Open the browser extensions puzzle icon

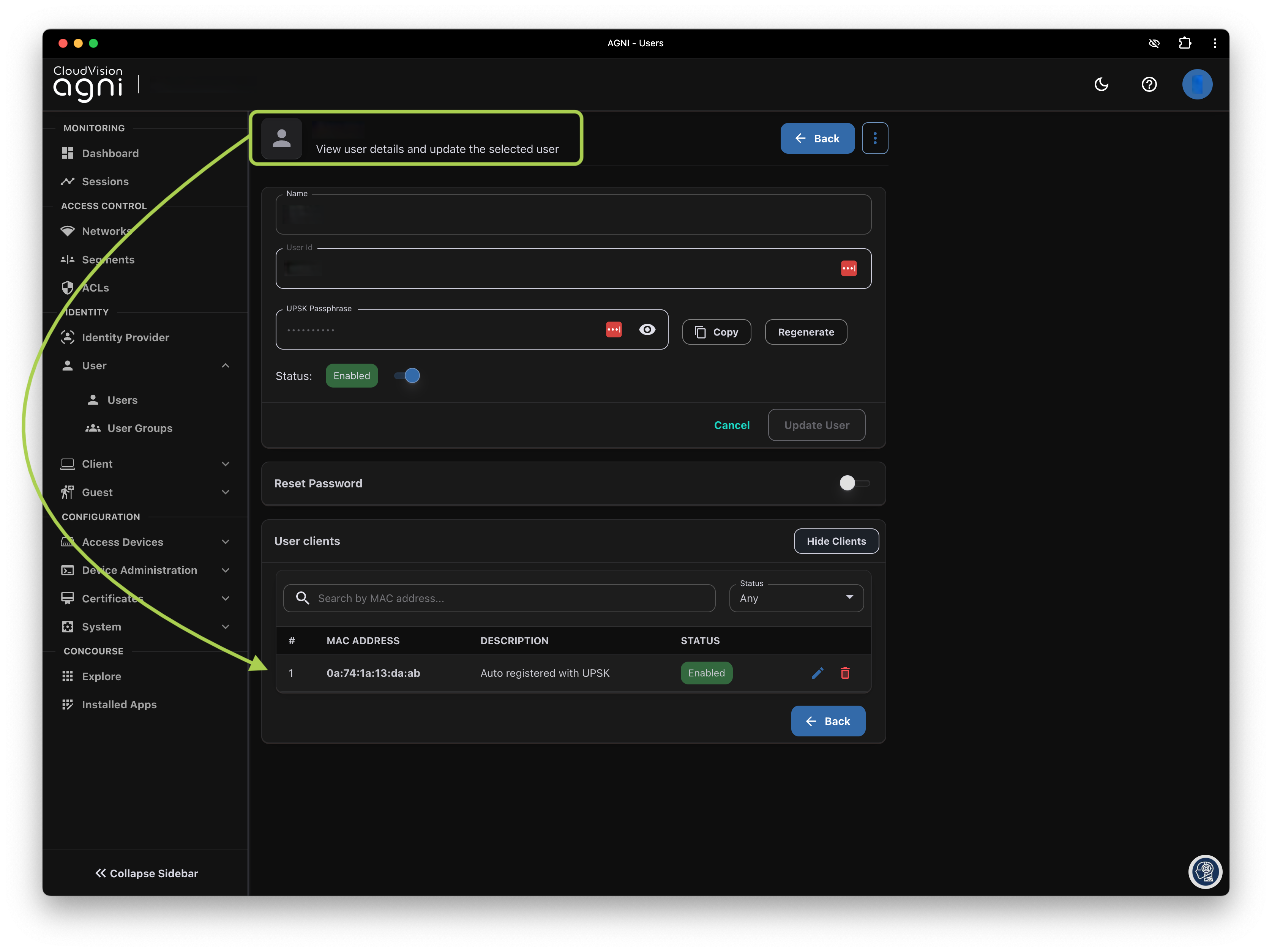tap(1185, 43)
